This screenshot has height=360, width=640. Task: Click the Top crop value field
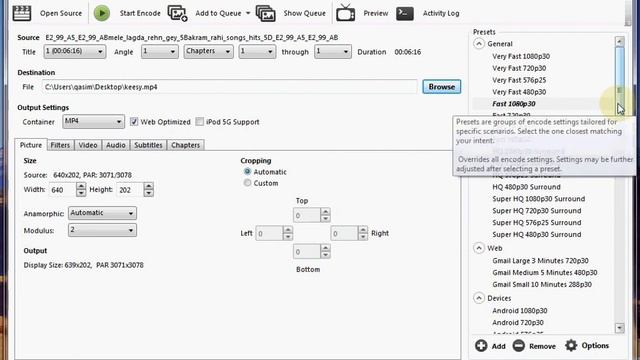click(x=307, y=215)
